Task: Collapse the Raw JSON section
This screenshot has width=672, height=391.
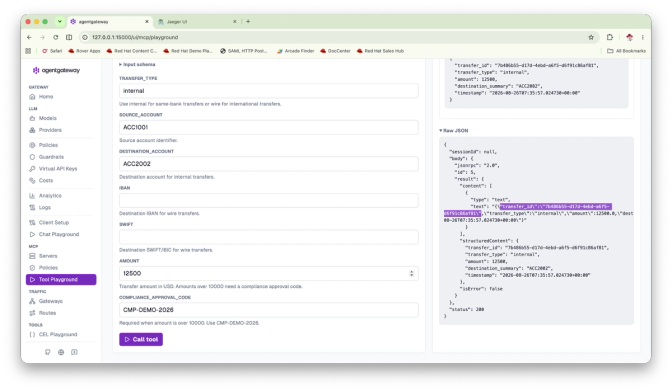Action: [454, 131]
